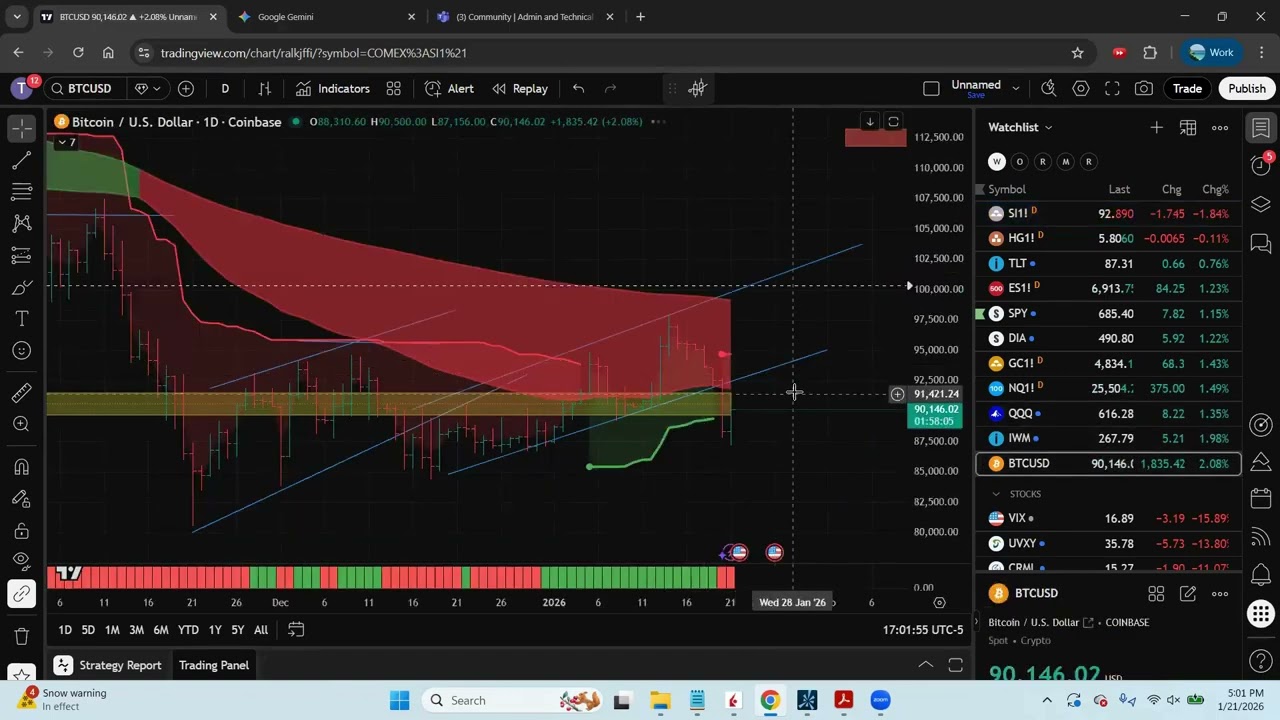Image resolution: width=1280 pixels, height=720 pixels.
Task: Open Zoom from the Windows taskbar
Action: tap(880, 700)
